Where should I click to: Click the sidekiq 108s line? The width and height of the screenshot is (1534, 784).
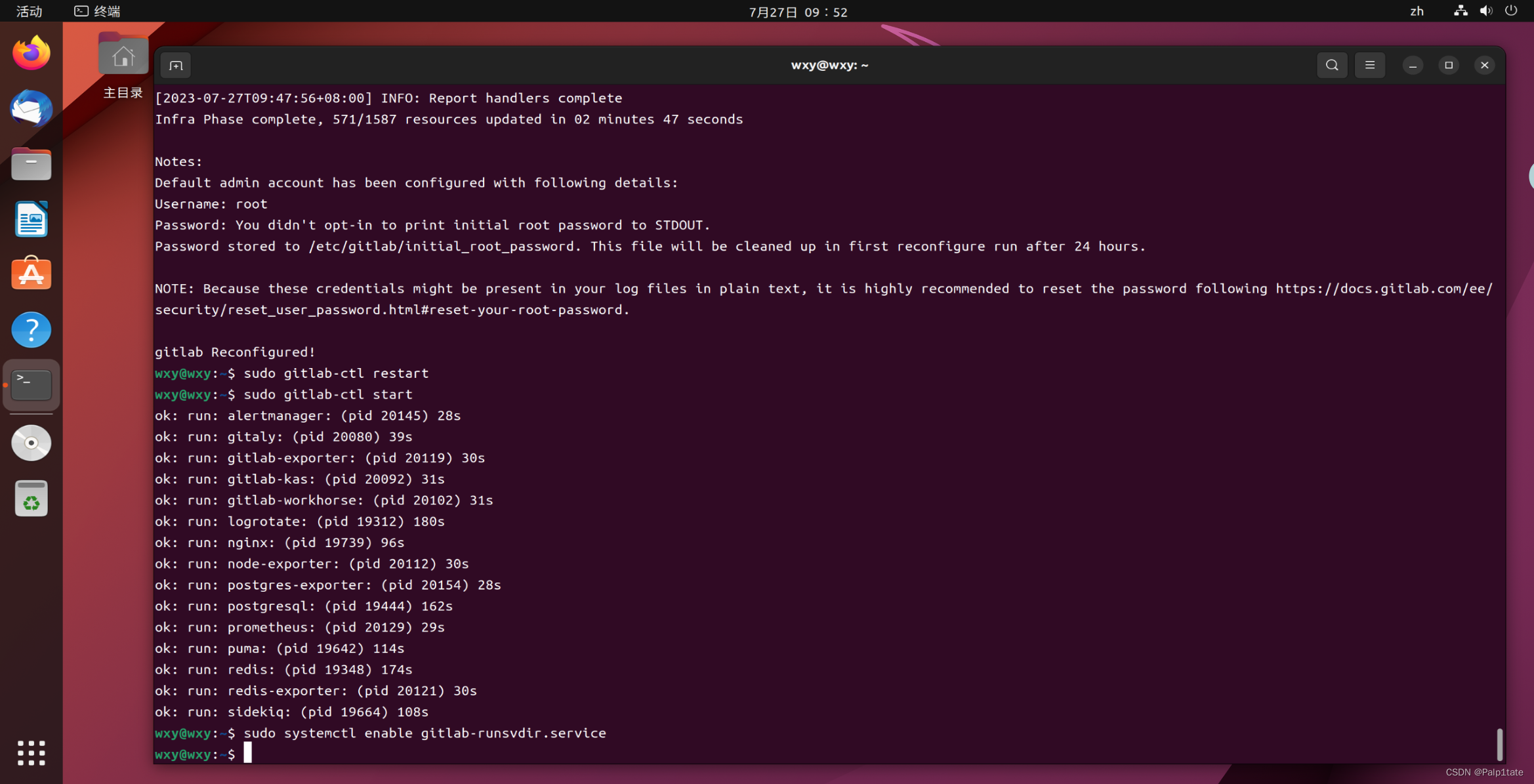[x=291, y=712]
